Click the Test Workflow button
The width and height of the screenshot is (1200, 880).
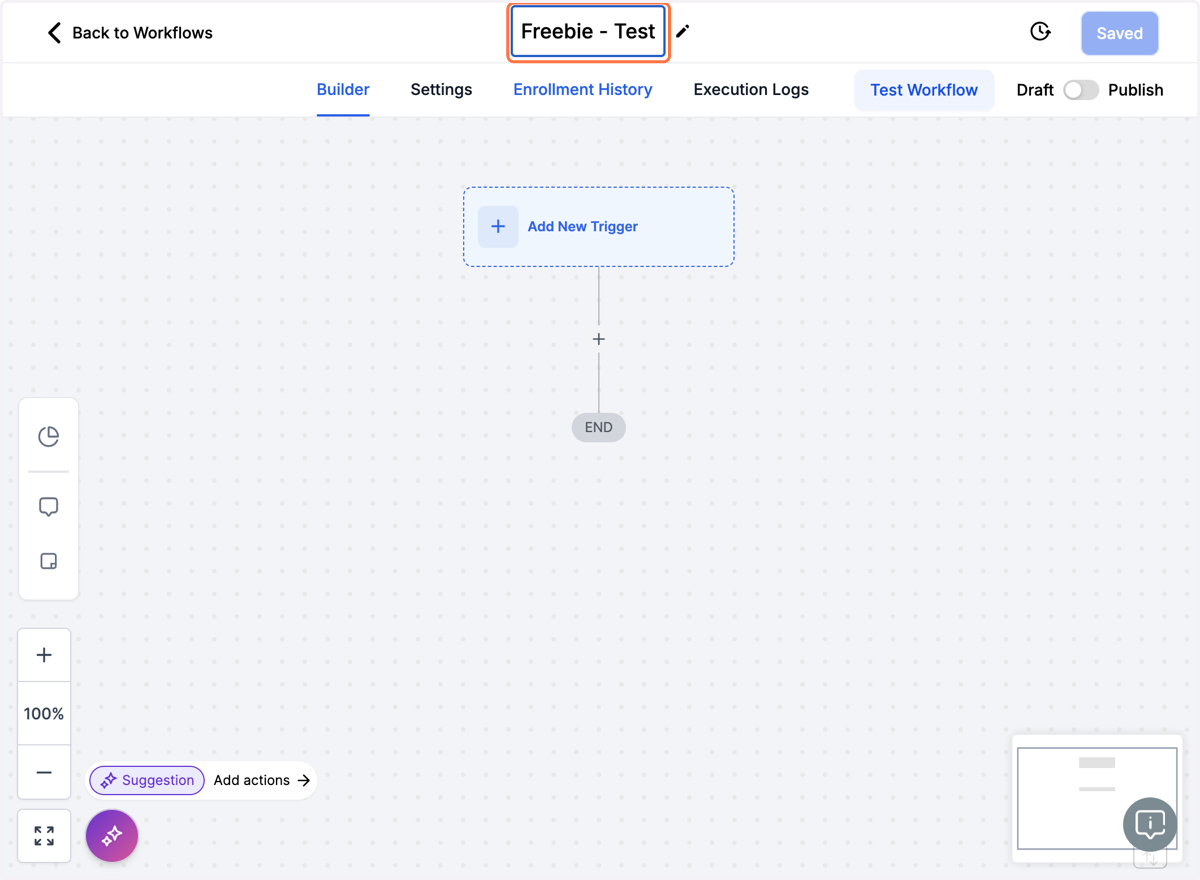[924, 90]
